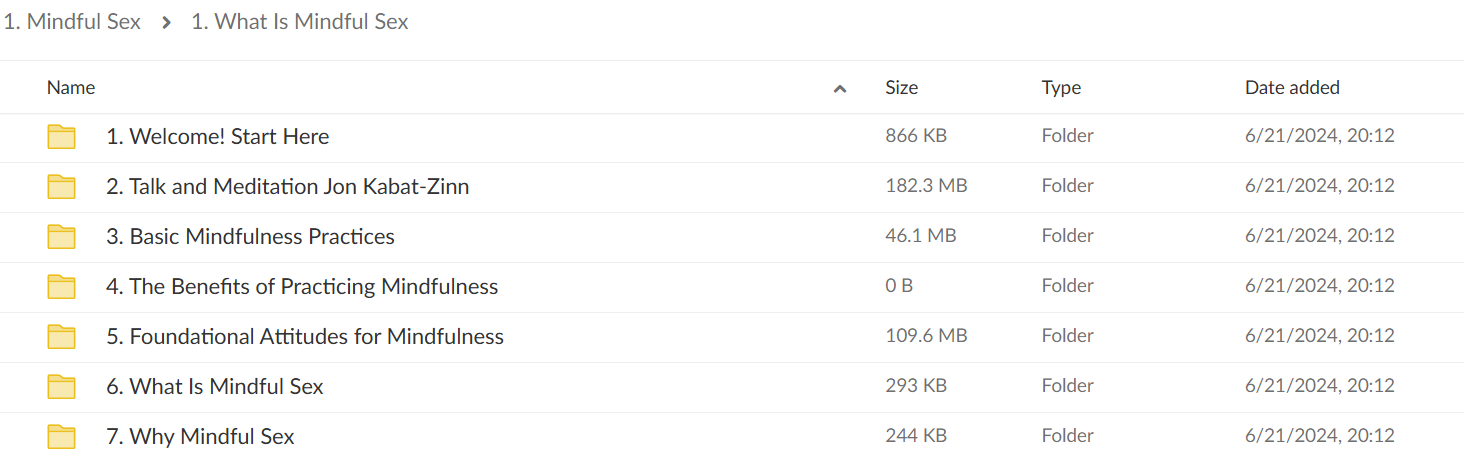Image resolution: width=1464 pixels, height=454 pixels.
Task: Click folder icon for Welcome! Start Here
Action: point(62,137)
